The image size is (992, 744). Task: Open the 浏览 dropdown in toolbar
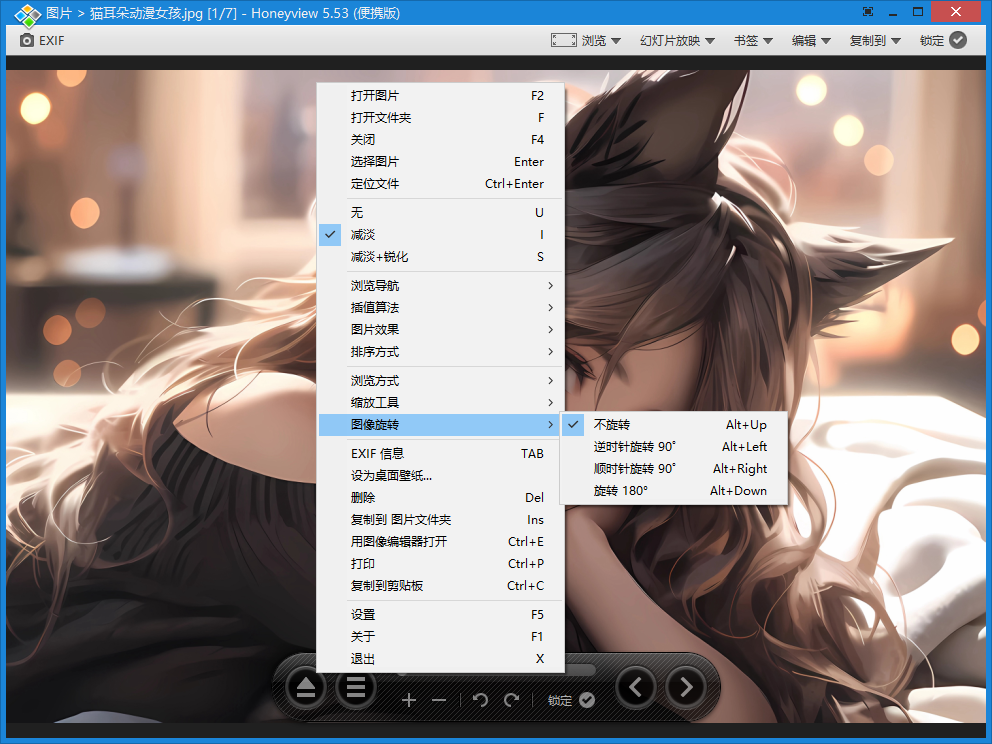601,40
